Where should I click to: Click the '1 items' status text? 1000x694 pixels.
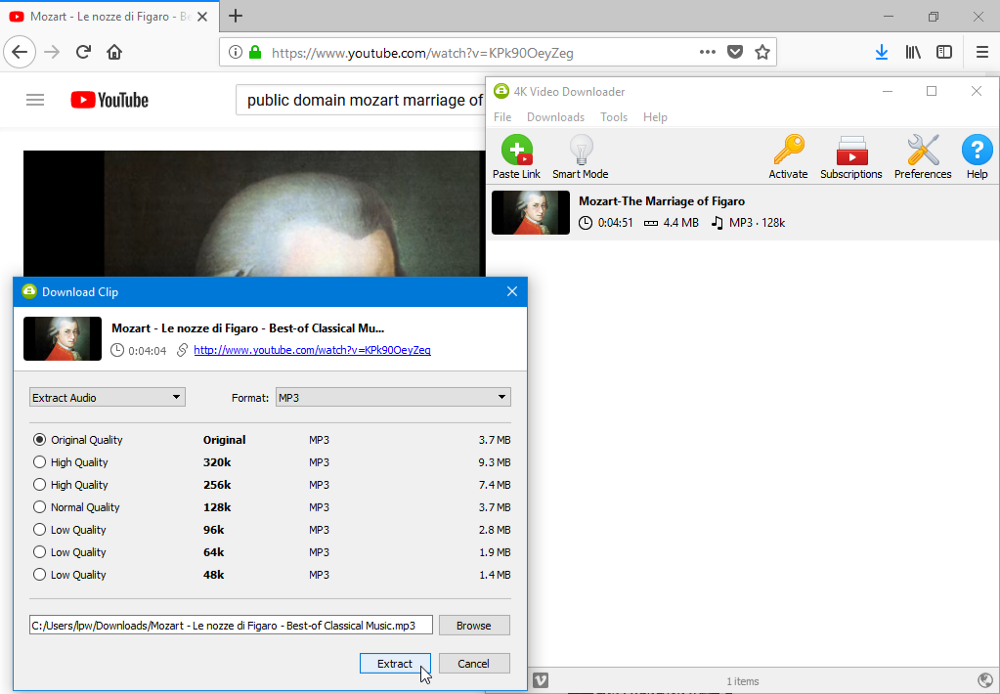[742, 681]
